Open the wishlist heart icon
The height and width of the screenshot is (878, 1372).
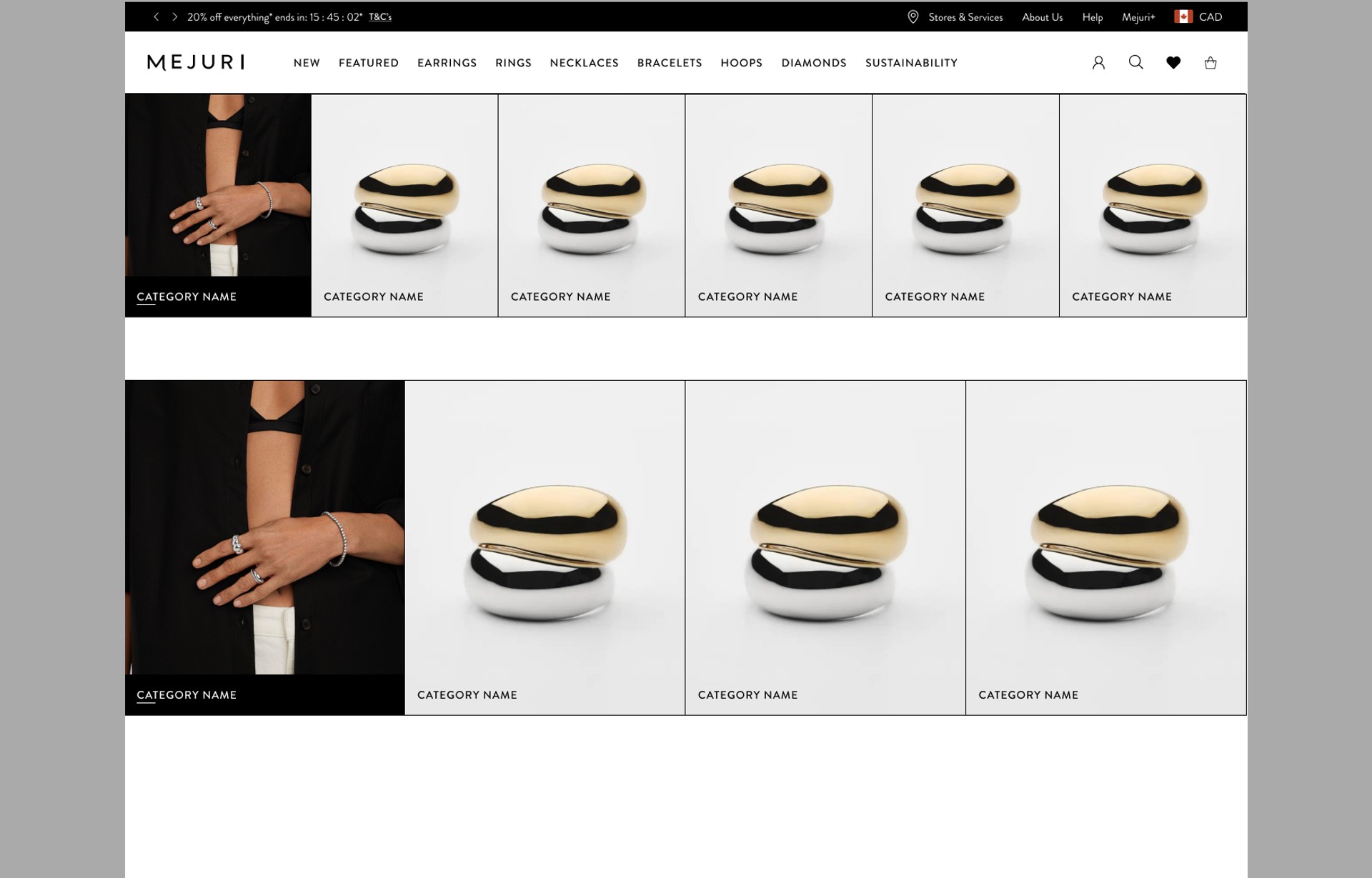(x=1173, y=63)
